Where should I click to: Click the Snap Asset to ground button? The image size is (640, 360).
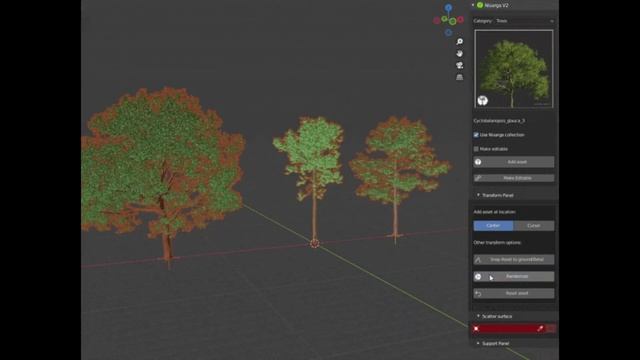tap(514, 260)
